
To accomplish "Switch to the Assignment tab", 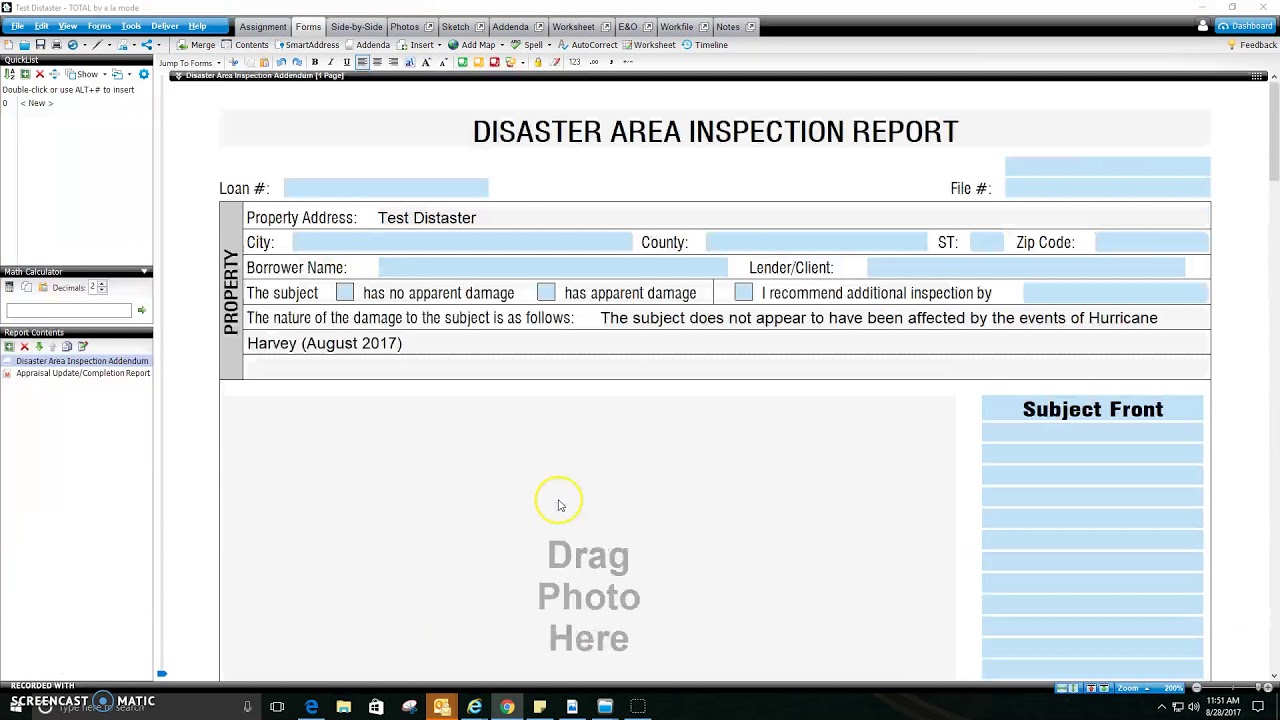I will coord(263,27).
